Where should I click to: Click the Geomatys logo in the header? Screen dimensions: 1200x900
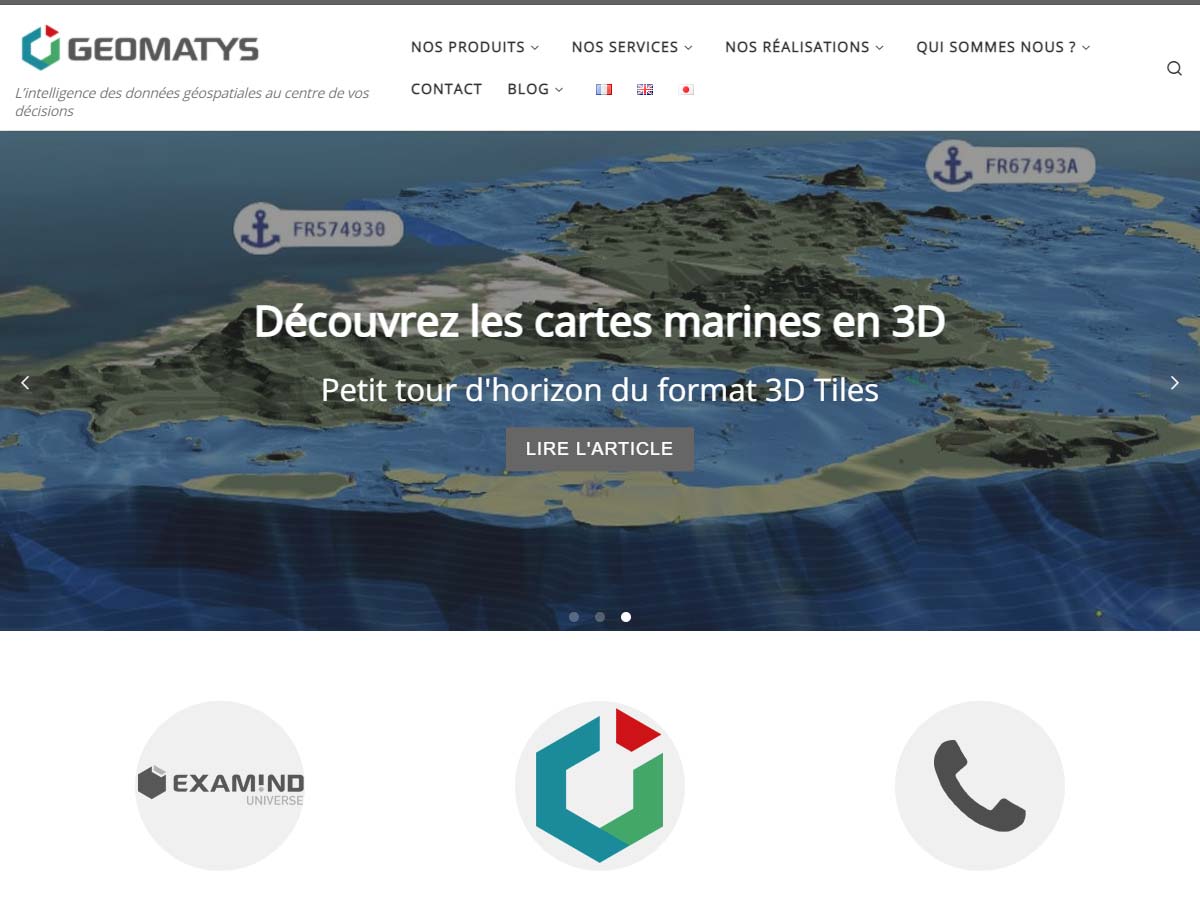point(139,48)
